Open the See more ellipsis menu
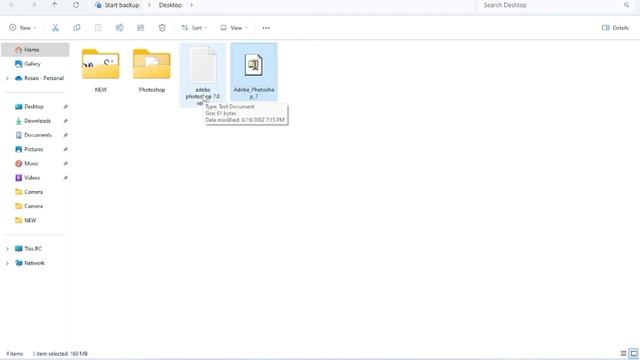Screen dimensions: 640x360 click(x=266, y=28)
